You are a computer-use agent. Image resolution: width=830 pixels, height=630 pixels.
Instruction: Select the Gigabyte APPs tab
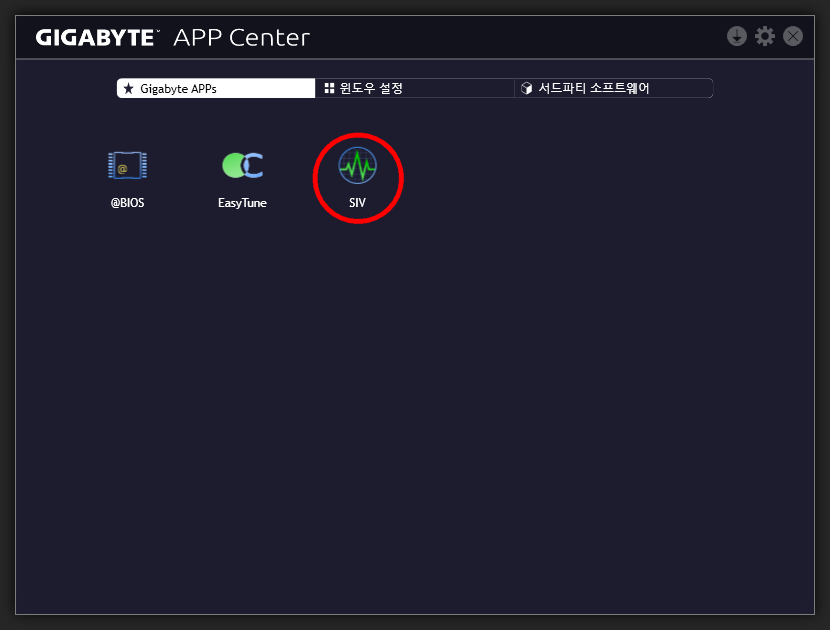pos(216,88)
